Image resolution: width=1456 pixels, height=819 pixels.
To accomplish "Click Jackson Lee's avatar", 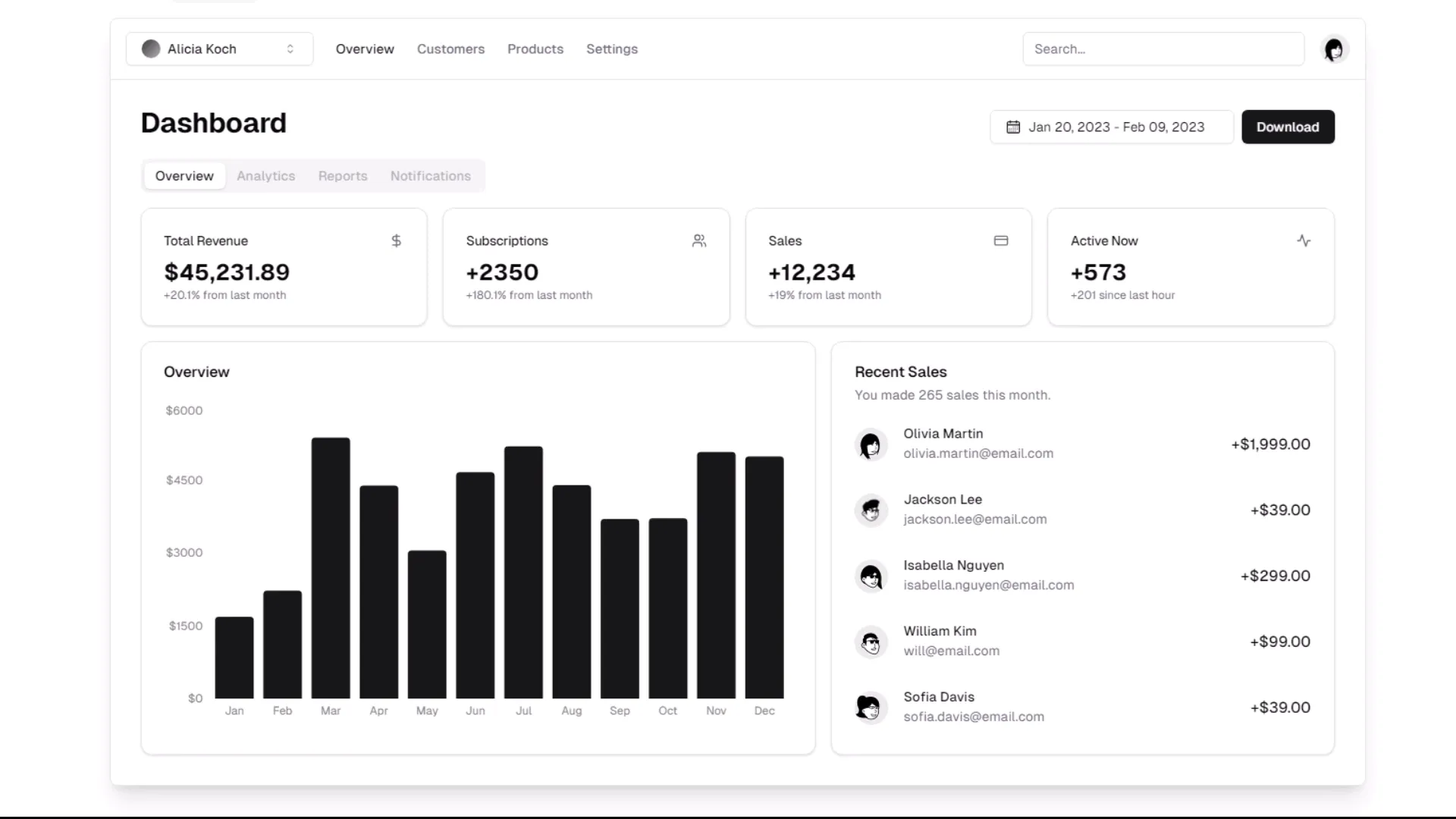I will (871, 510).
